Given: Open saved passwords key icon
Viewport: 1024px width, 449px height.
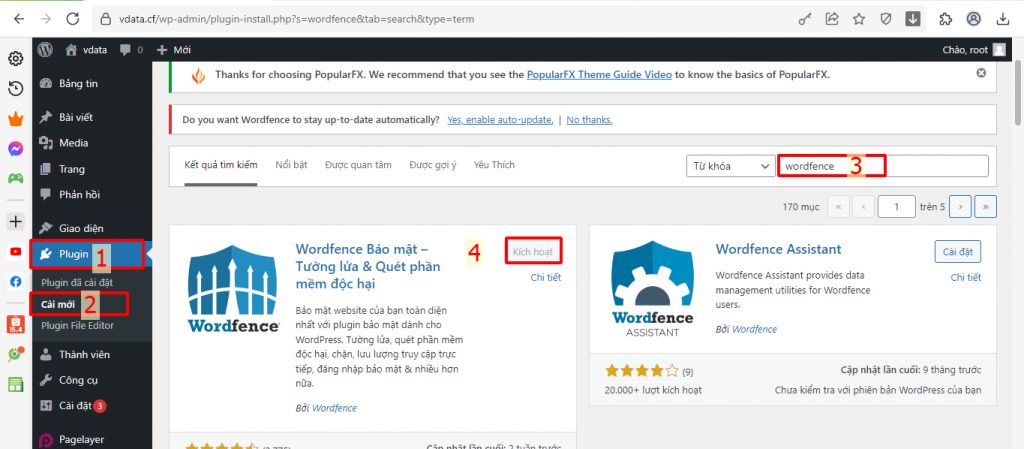Looking at the screenshot, I should click(x=805, y=20).
